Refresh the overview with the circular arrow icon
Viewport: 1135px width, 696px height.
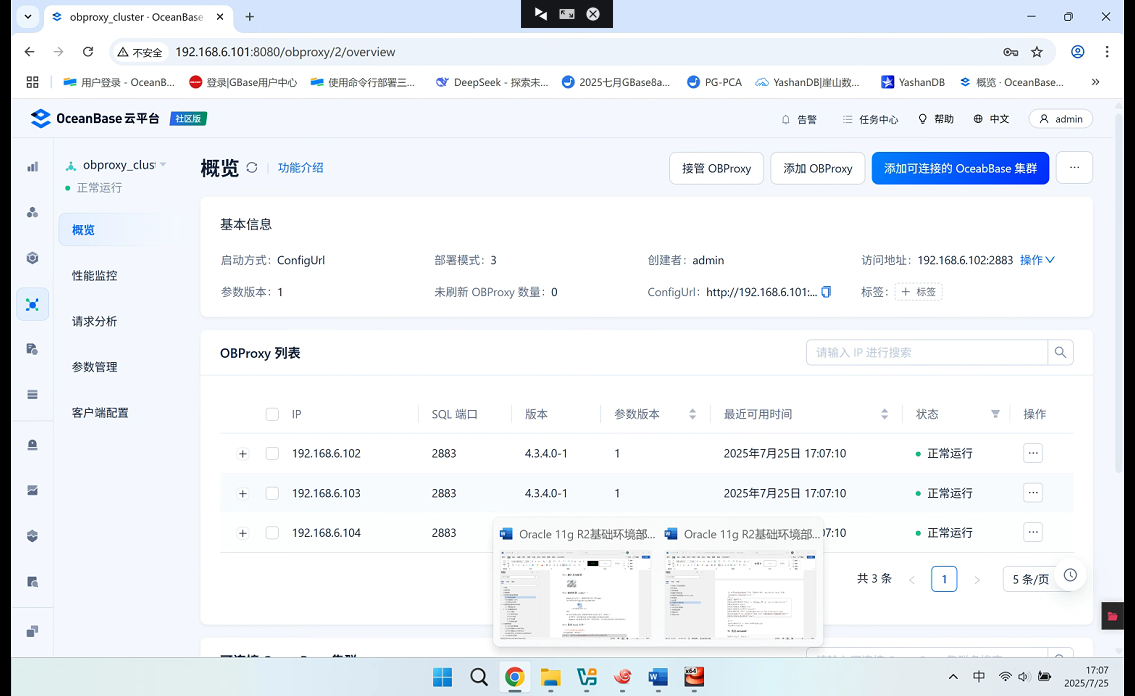(252, 168)
